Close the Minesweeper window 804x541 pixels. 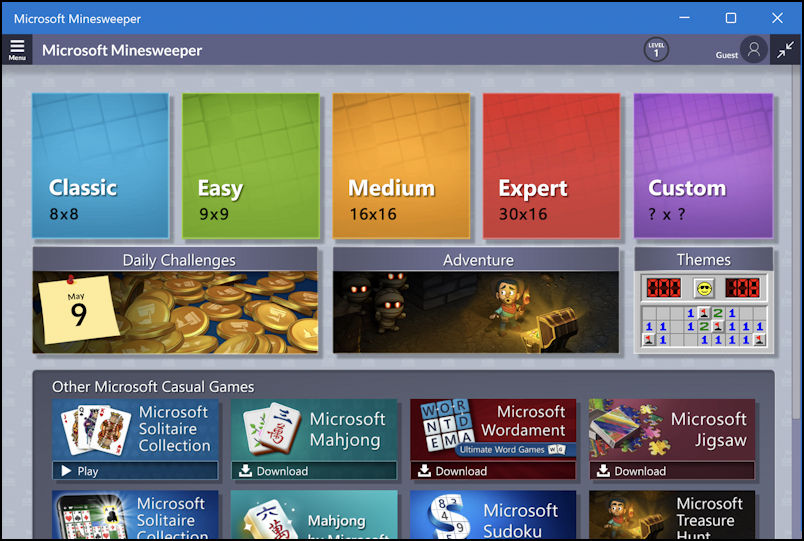pyautogui.click(x=777, y=18)
